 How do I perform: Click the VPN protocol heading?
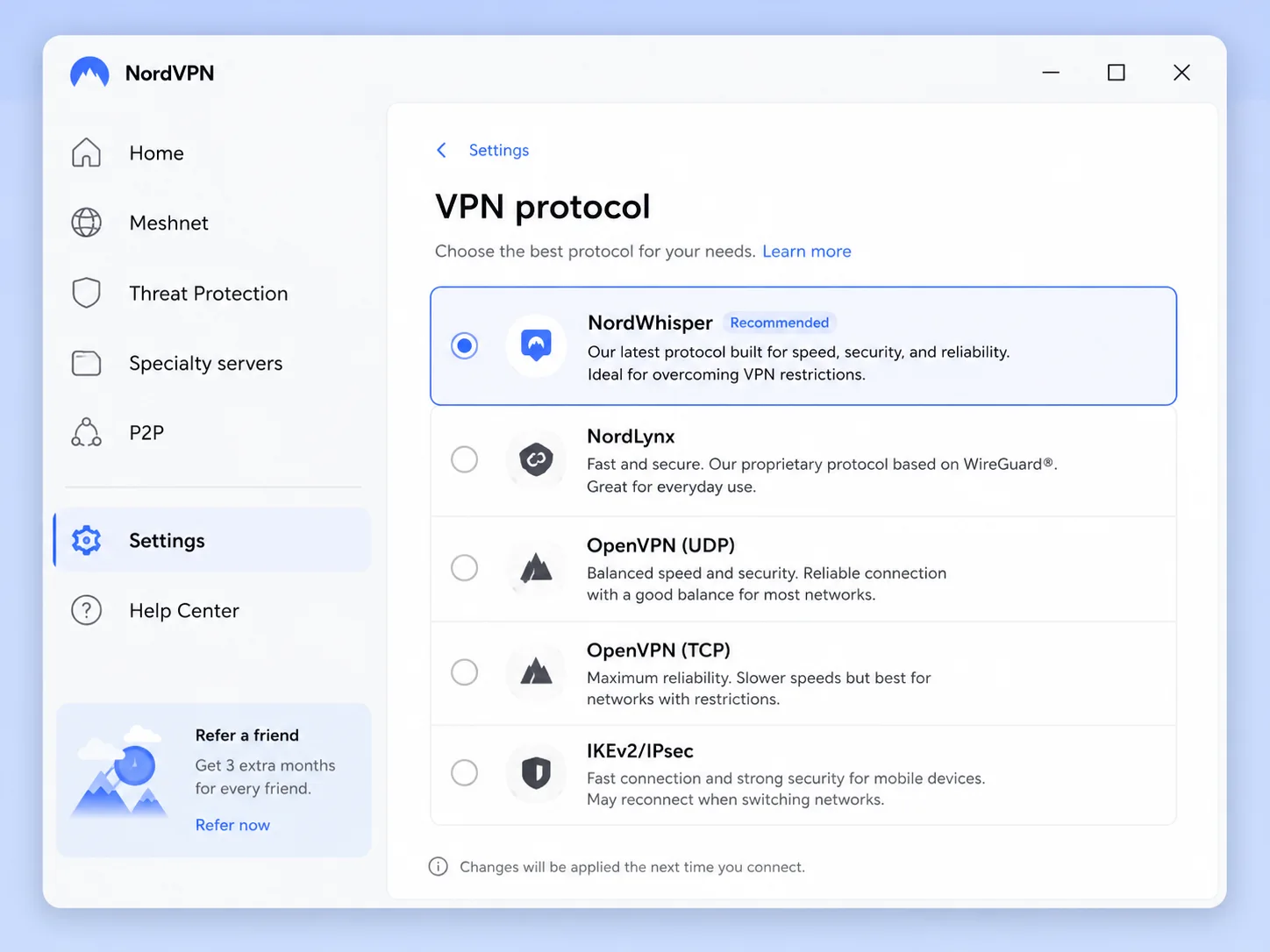click(543, 207)
